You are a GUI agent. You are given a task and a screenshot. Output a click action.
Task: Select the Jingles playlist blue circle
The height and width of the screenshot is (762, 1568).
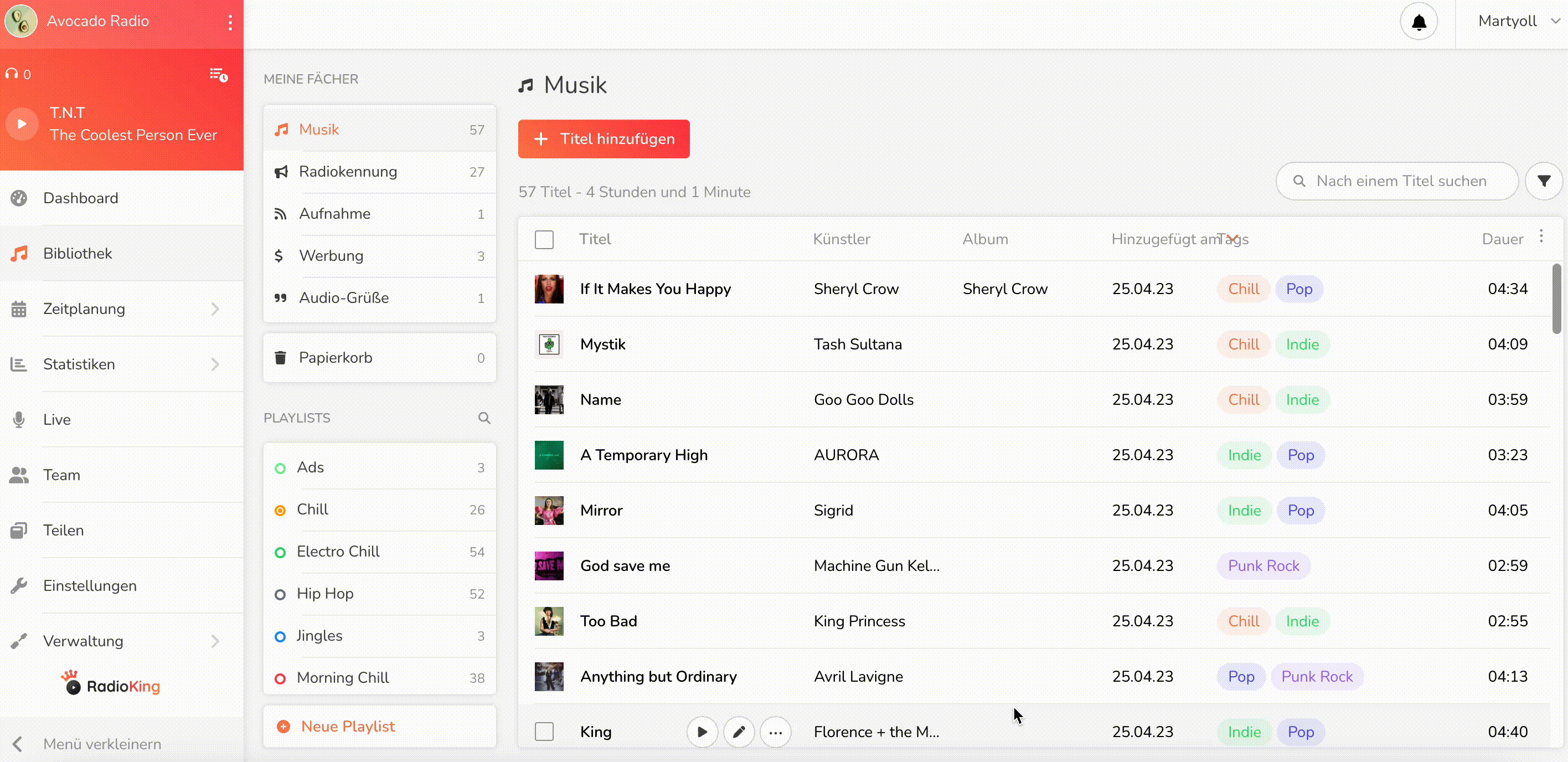pos(280,637)
